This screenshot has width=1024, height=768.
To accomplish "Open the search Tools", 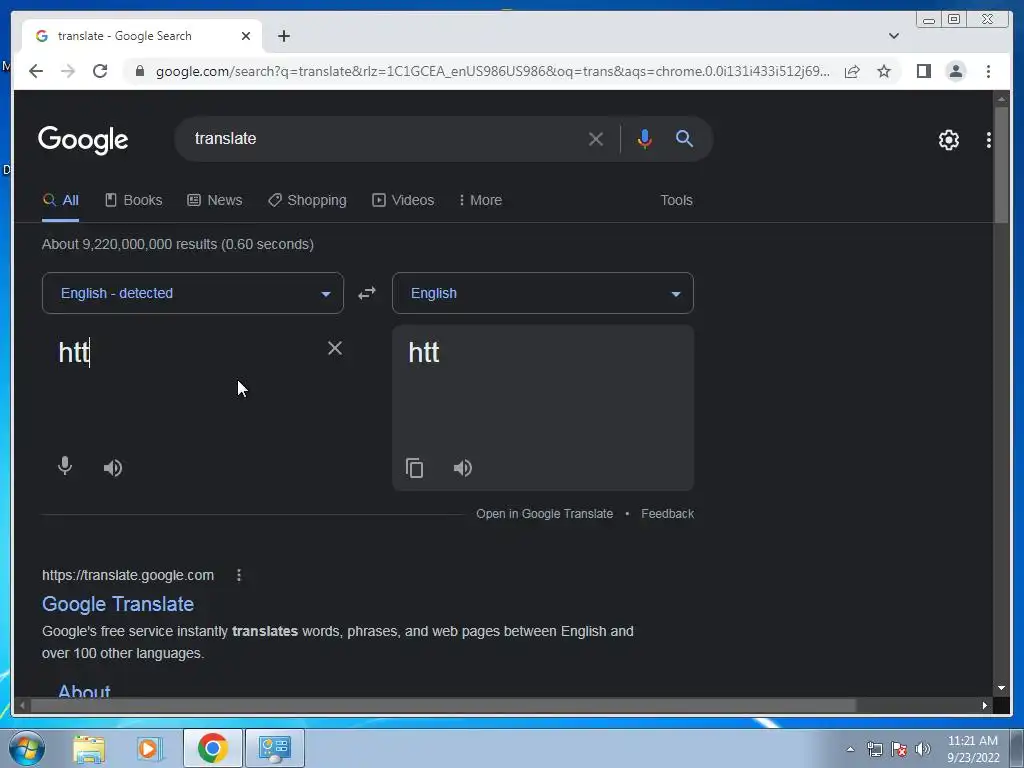I will point(676,200).
